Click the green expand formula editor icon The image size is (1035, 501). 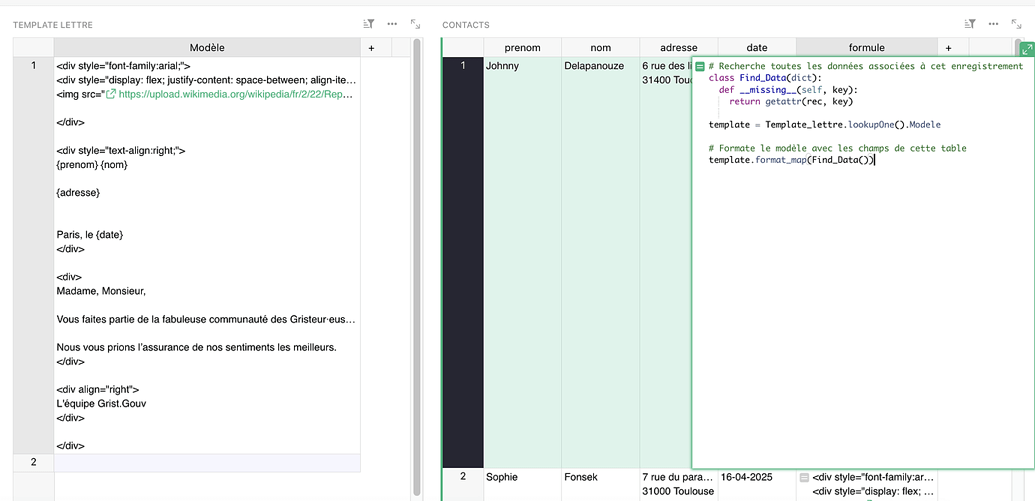tap(1026, 49)
